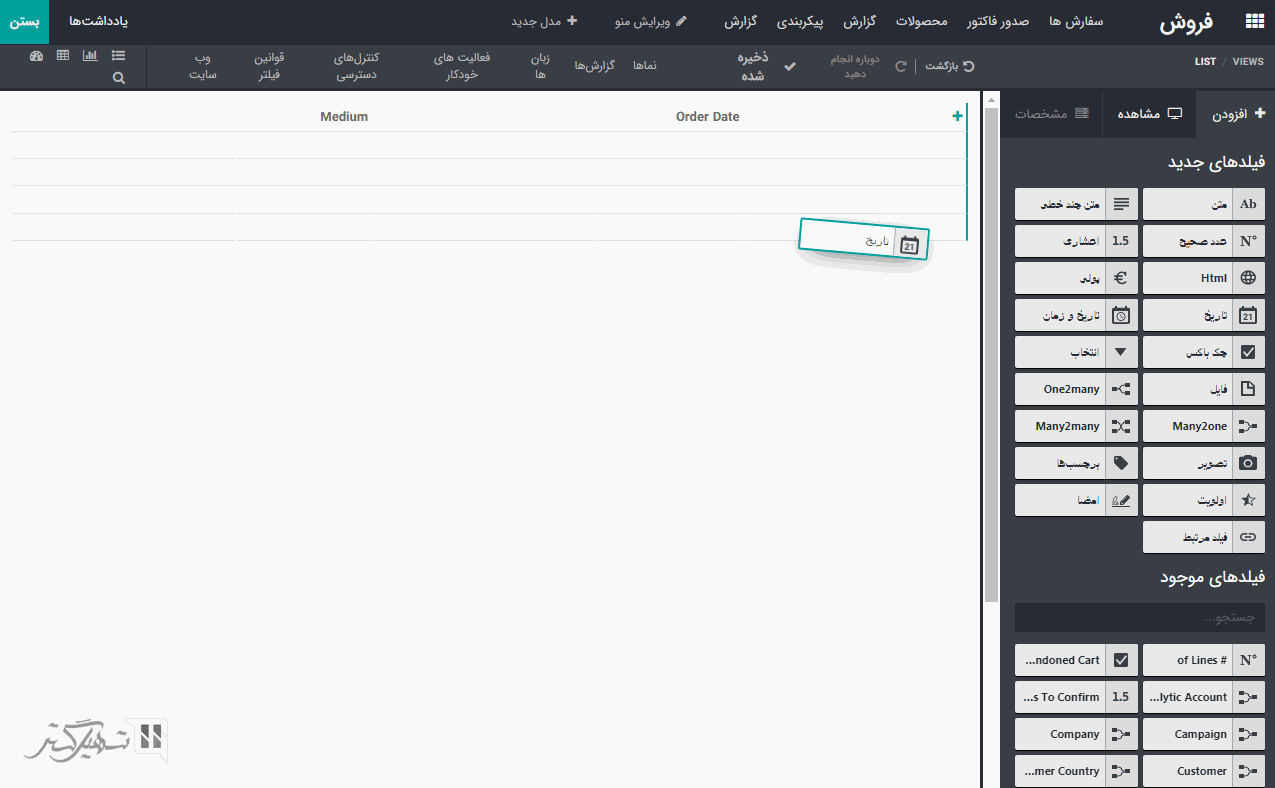Screen dimensions: 1275x788
Task: Open Products (محصولات) menu
Action: pos(921,21)
